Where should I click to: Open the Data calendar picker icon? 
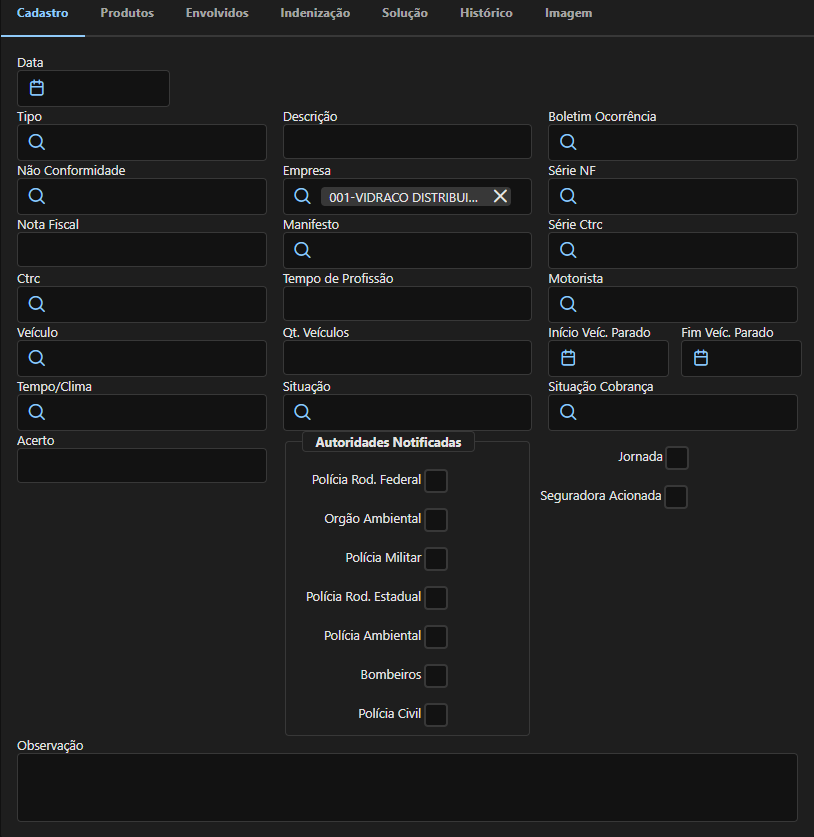point(36,88)
